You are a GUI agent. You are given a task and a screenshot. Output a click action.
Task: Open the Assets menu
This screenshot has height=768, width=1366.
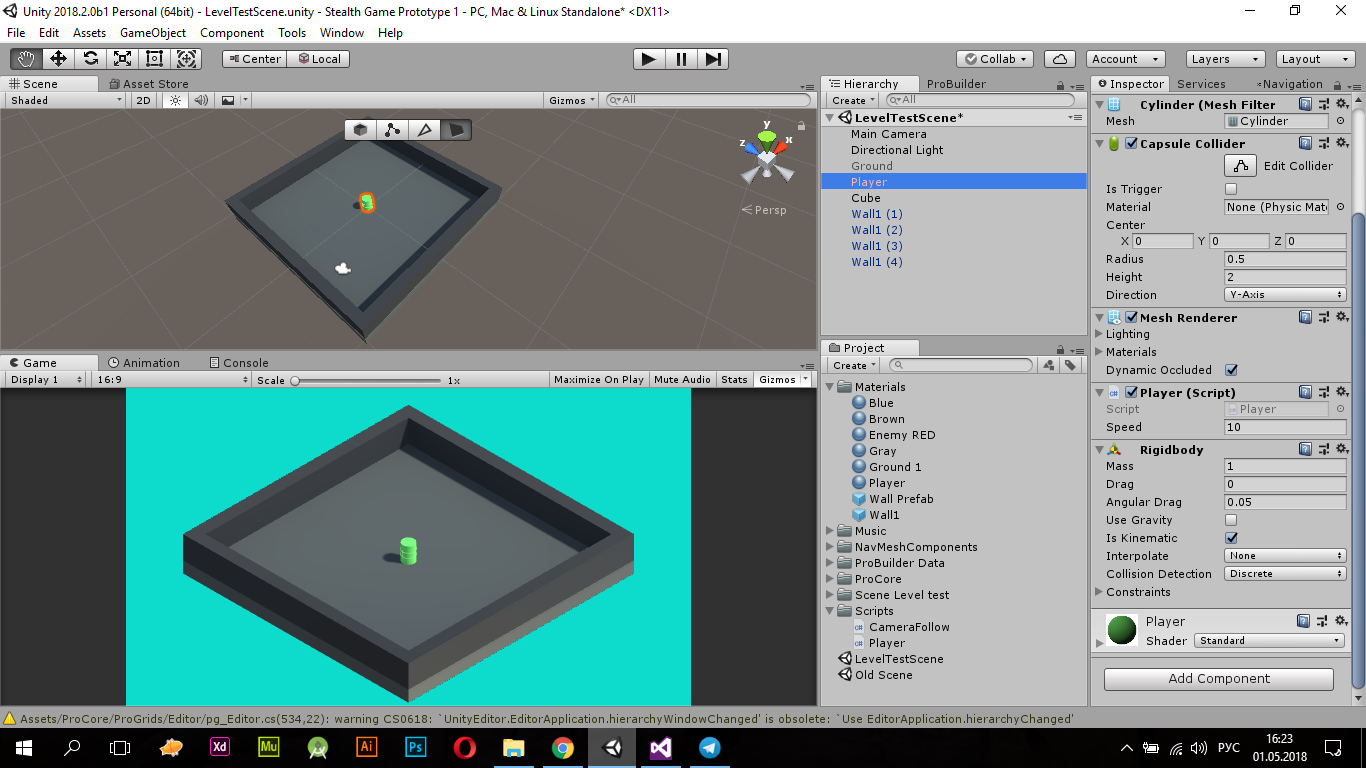[89, 33]
